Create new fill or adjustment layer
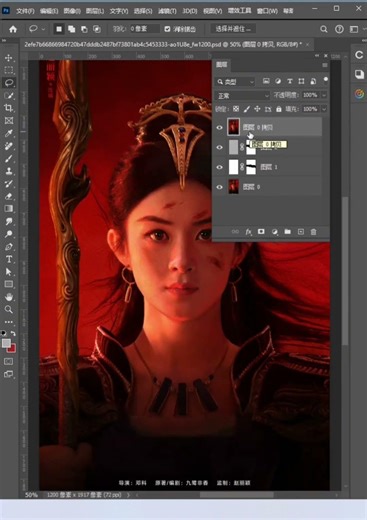Viewport: 367px width, 520px height. tap(274, 232)
